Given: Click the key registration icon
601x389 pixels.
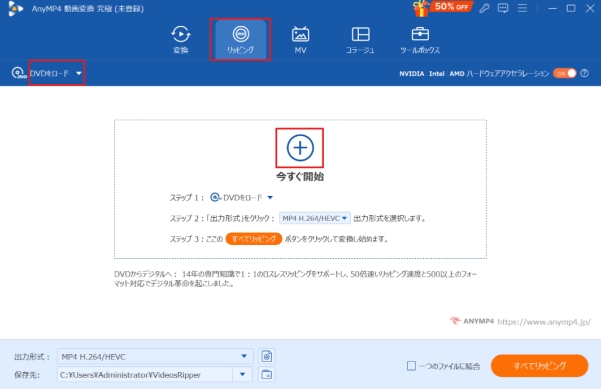Looking at the screenshot, I should [484, 8].
